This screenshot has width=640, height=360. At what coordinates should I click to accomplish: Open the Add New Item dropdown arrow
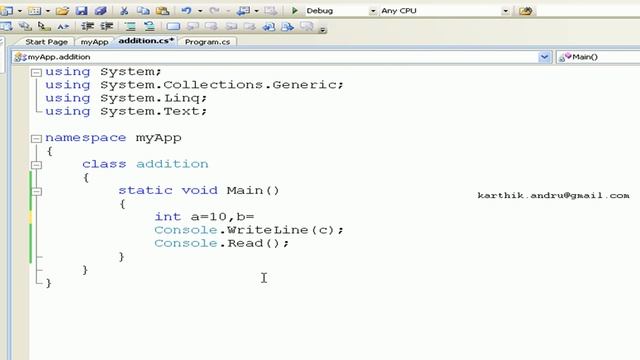(48, 11)
